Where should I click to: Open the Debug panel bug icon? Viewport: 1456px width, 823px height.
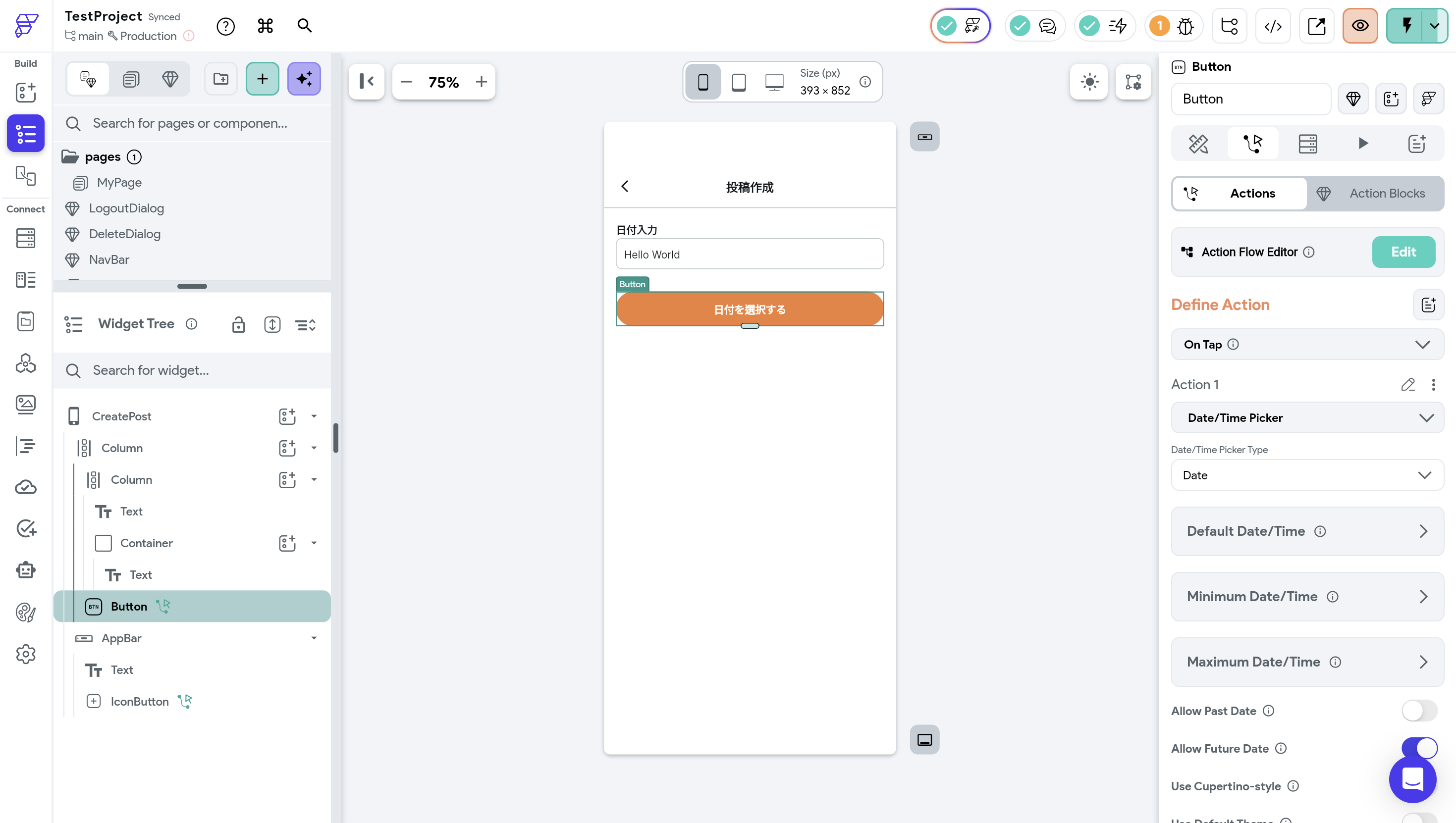point(1185,26)
